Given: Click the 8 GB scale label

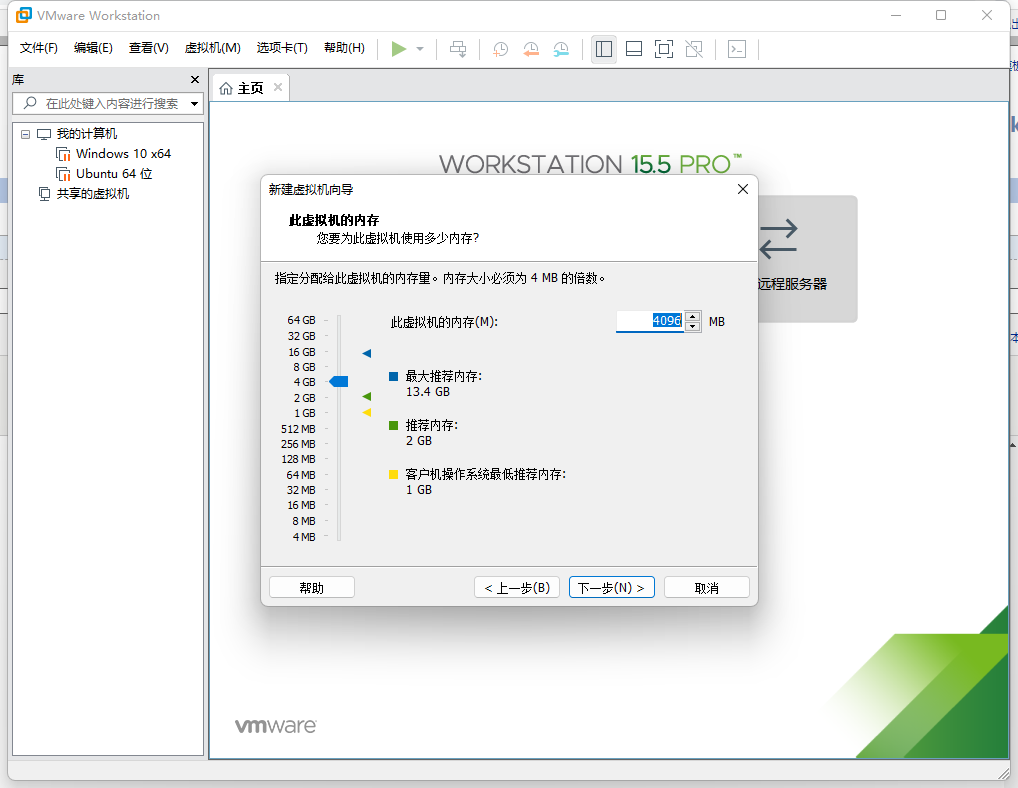Looking at the screenshot, I should click(304, 367).
